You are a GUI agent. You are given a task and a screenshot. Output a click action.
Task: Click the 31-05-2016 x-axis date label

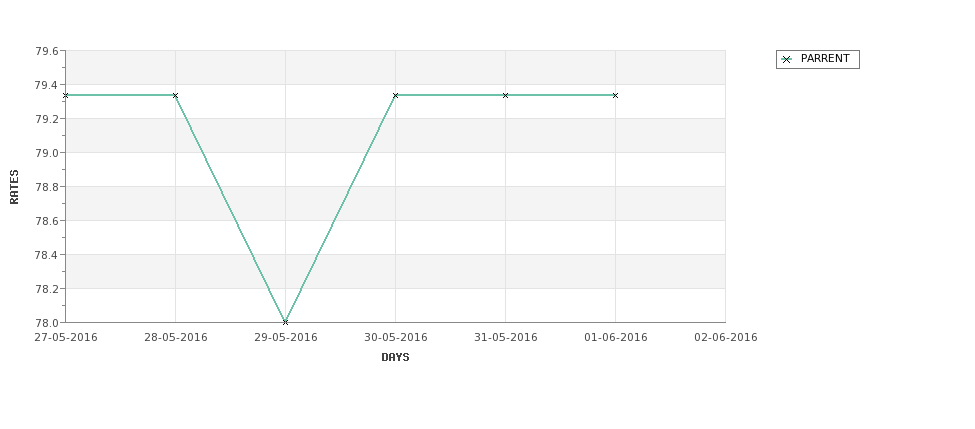pos(506,338)
